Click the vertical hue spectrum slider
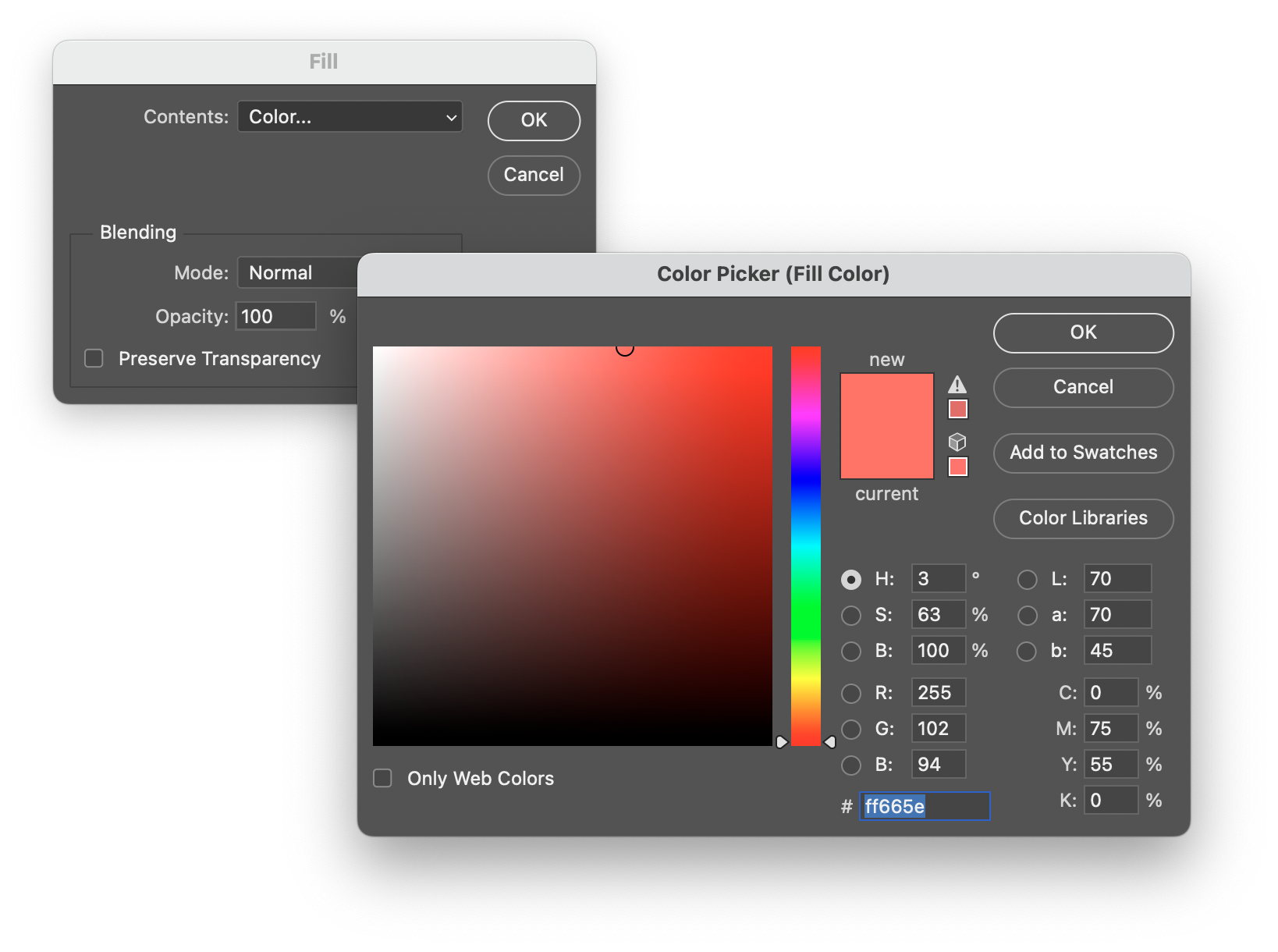1278x952 pixels. tap(806, 546)
